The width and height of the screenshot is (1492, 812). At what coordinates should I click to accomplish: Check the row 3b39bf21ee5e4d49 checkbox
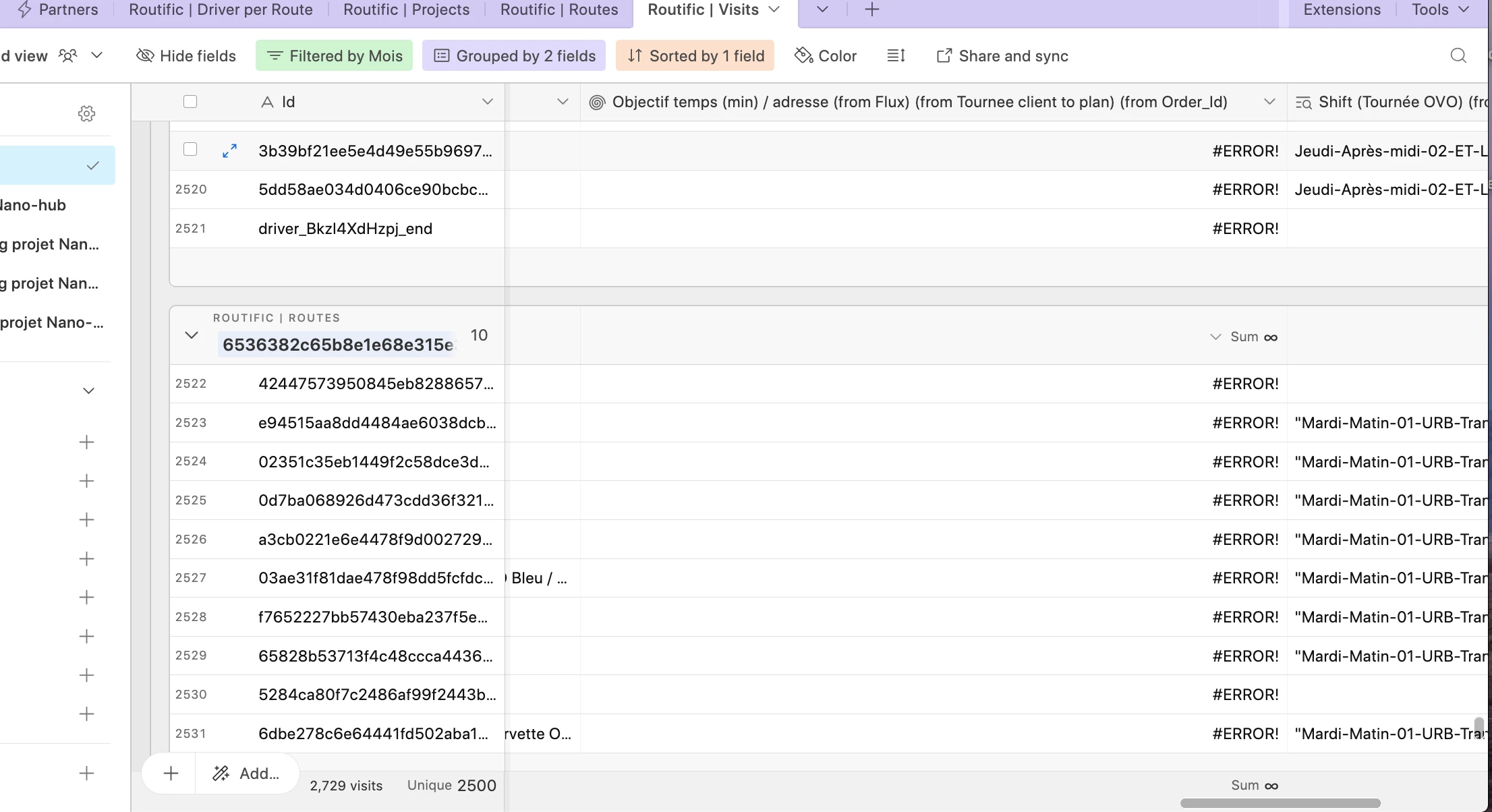click(x=190, y=150)
